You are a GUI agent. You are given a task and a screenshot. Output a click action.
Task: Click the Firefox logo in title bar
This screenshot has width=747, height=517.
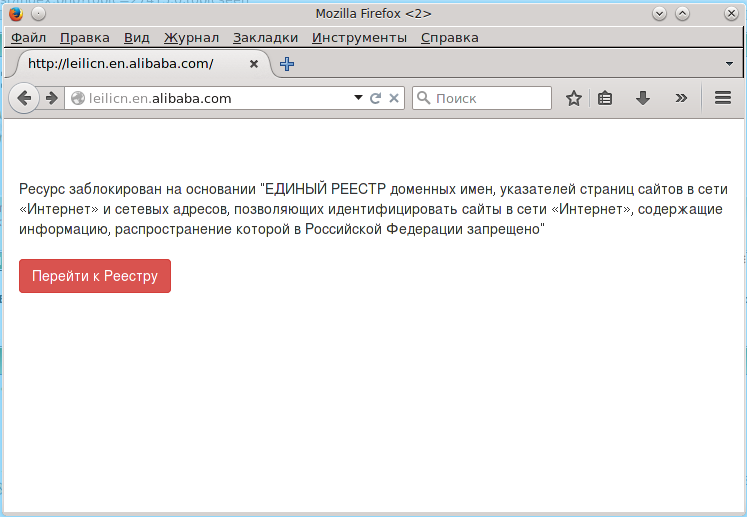point(16,14)
